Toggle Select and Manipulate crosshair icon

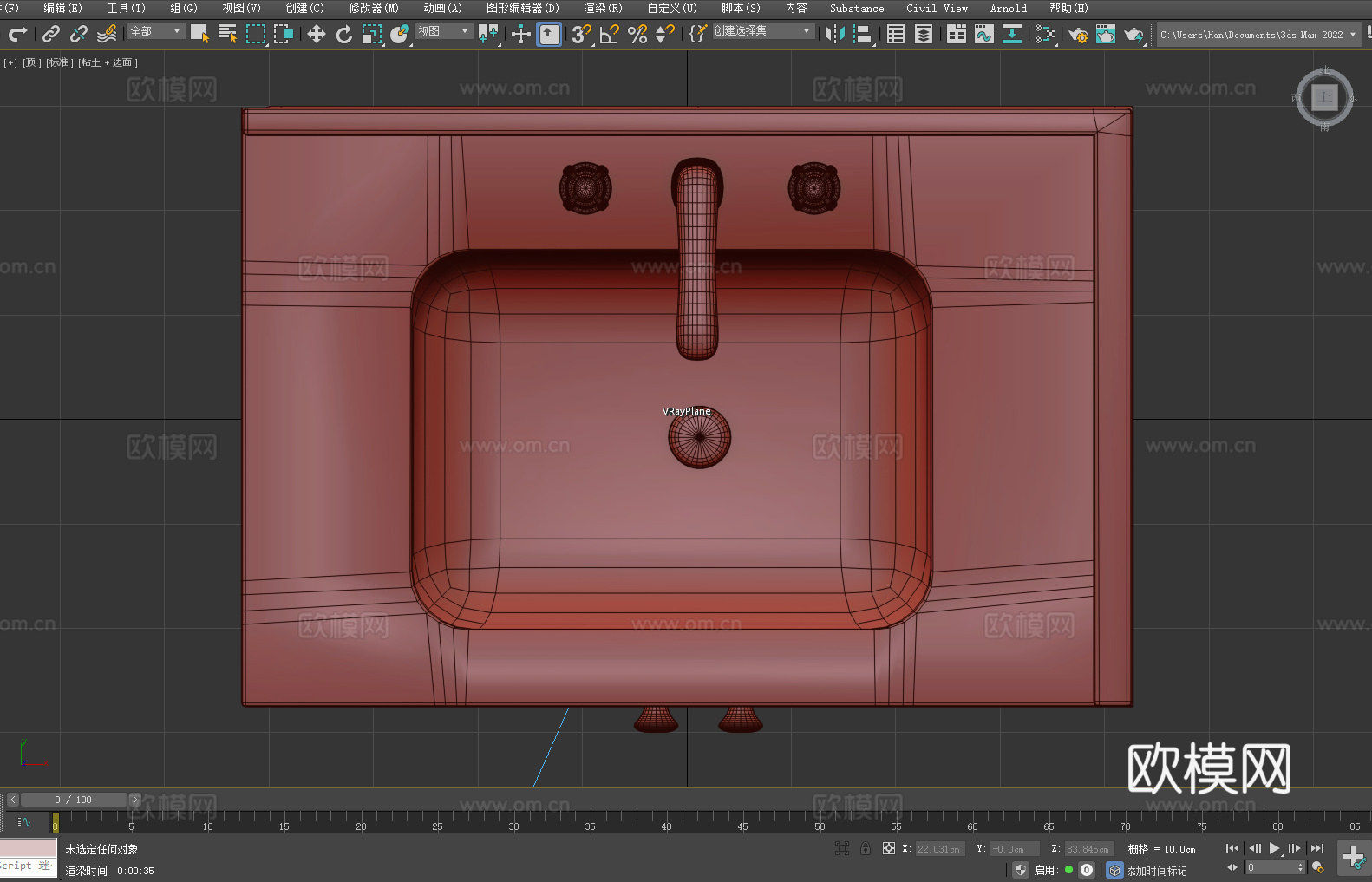point(520,34)
